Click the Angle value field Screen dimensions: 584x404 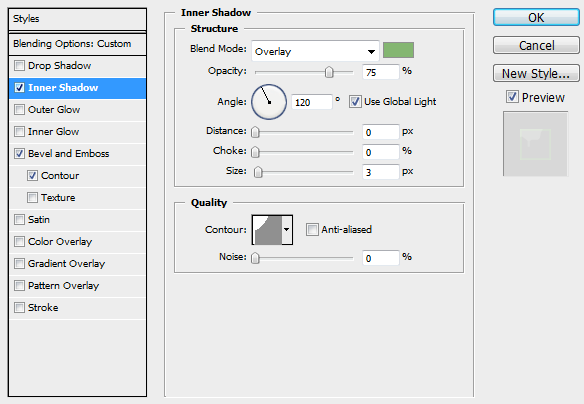pyautogui.click(x=311, y=102)
